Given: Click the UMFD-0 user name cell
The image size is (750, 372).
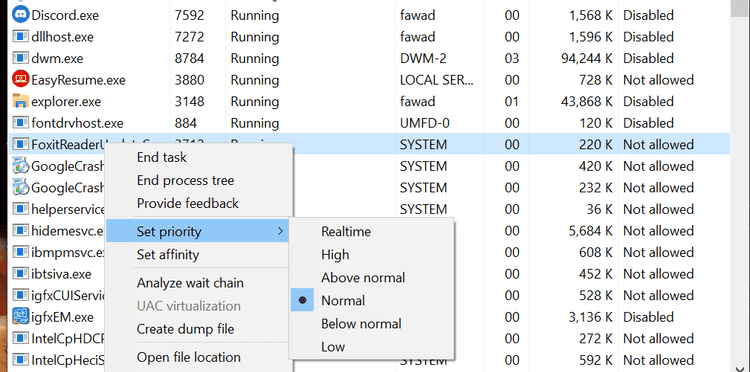Looking at the screenshot, I should coord(425,123).
